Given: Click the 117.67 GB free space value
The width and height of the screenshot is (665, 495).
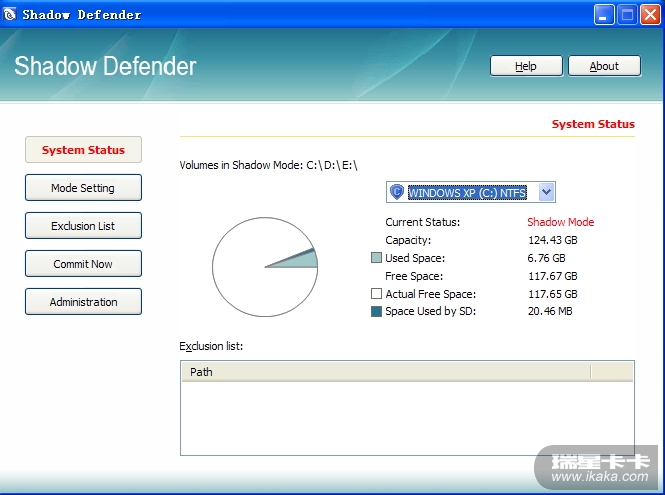Looking at the screenshot, I should [x=553, y=276].
